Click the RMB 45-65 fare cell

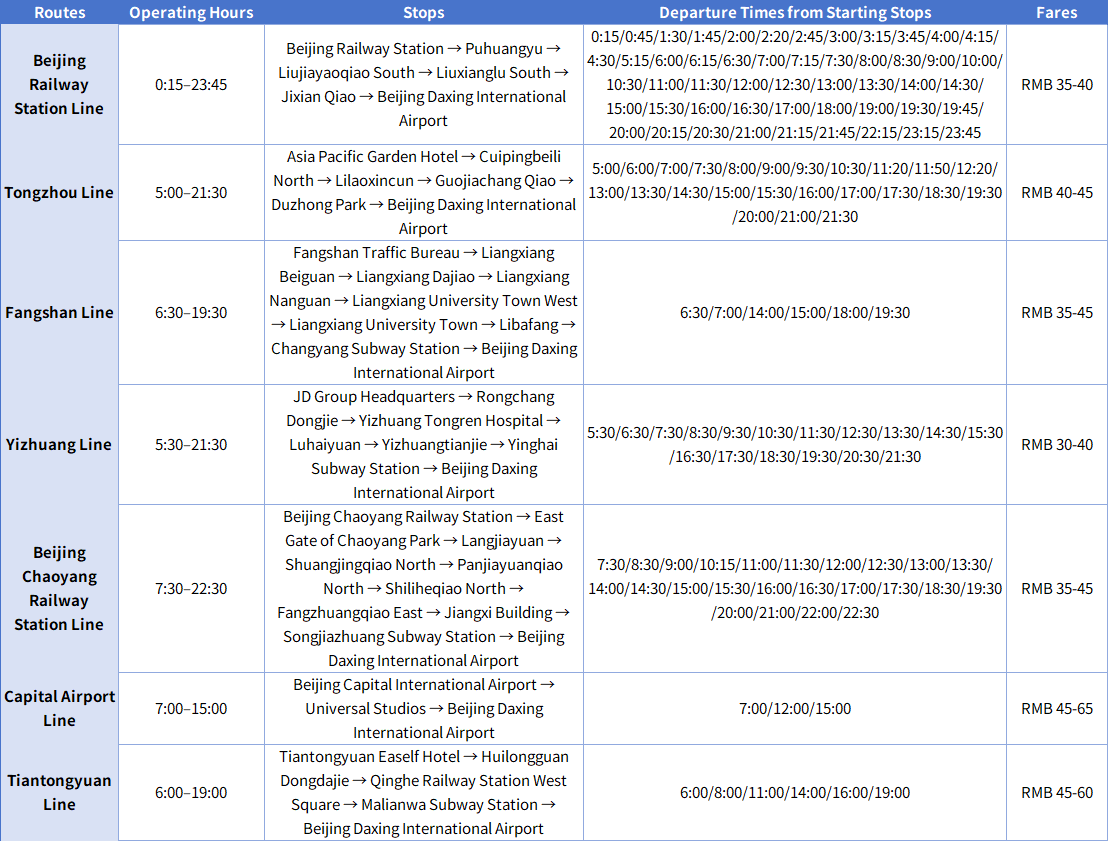[1057, 708]
